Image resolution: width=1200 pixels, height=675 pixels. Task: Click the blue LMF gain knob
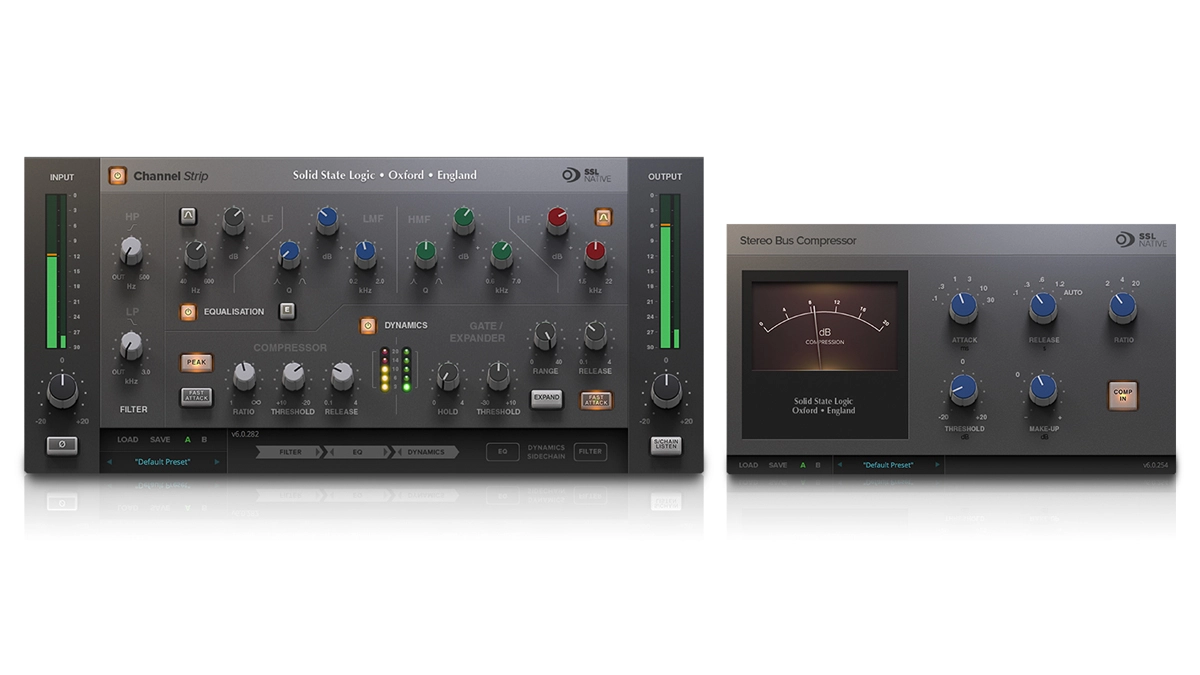tap(327, 221)
